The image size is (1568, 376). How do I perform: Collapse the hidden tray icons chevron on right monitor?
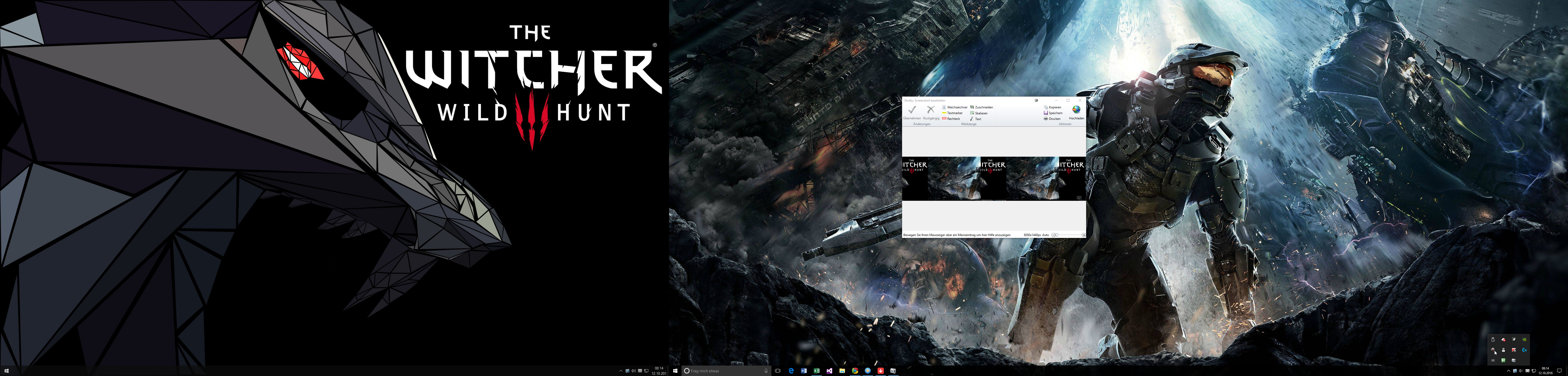click(1509, 371)
